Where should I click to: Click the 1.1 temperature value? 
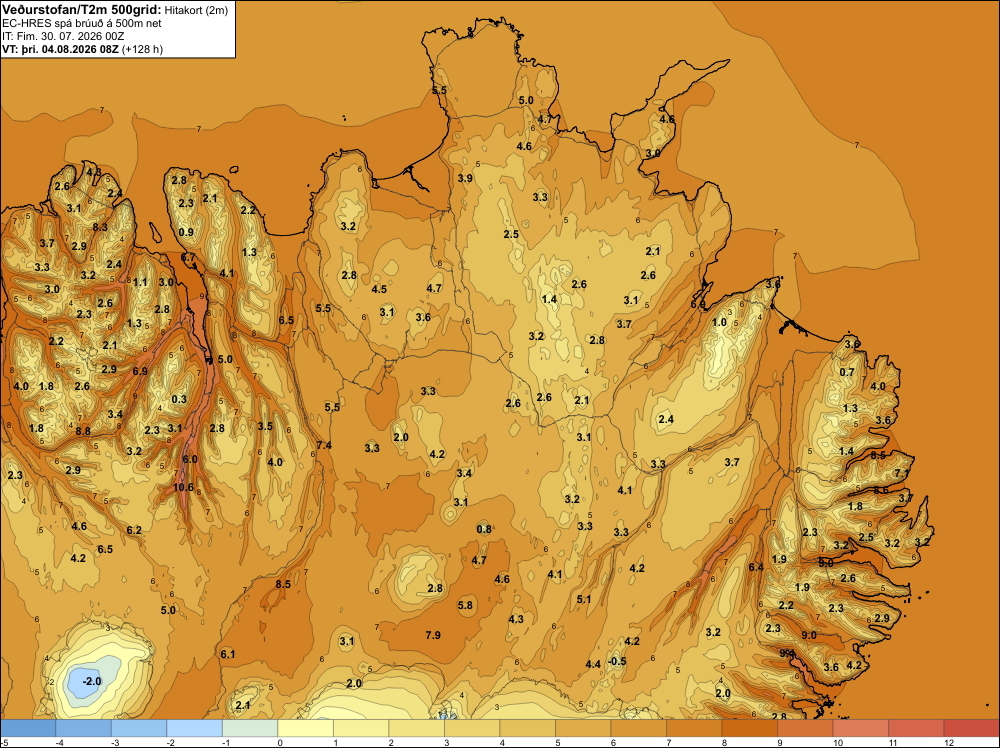click(140, 282)
